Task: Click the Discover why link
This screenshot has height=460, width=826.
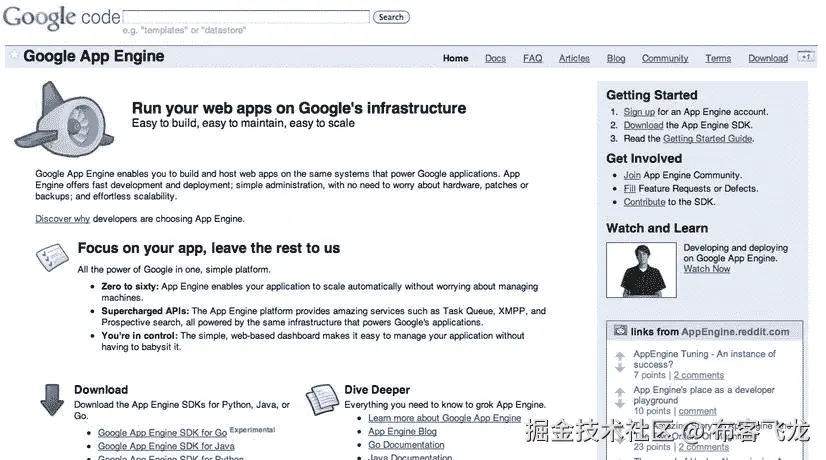Action: (x=62, y=219)
